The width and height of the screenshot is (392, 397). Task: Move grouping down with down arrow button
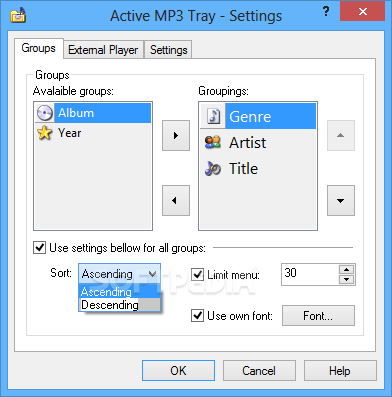[341, 200]
